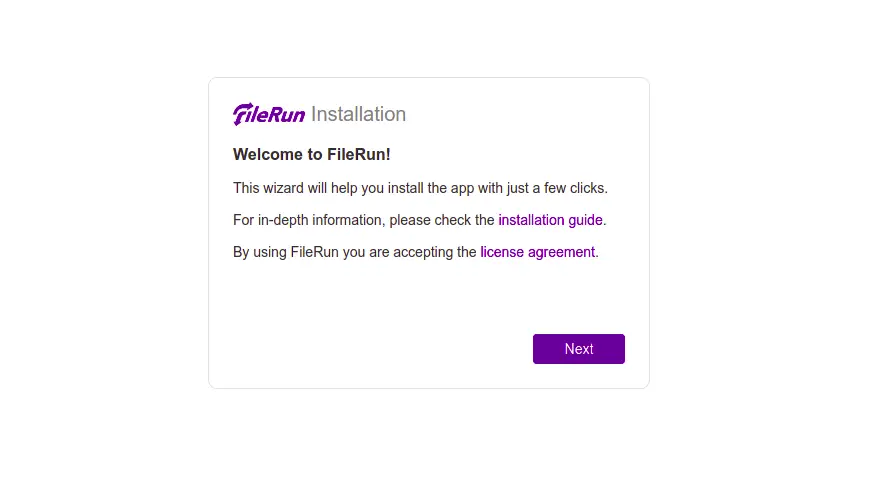This screenshot has height=479, width=870.
Task: Click the word "agreement" in the purple link
Action: 562,253
